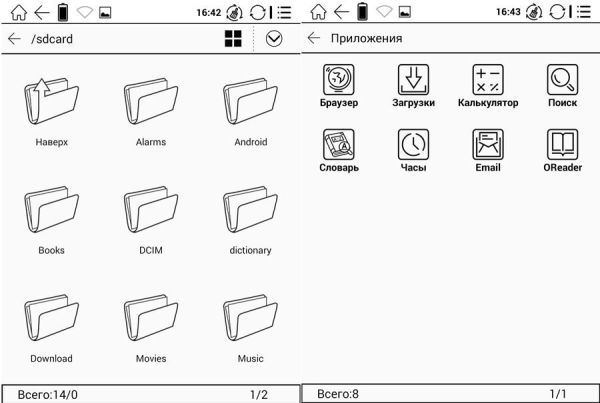Viewport: 600px width, 403px height.
Task: Open the Download folder
Action: 50,320
